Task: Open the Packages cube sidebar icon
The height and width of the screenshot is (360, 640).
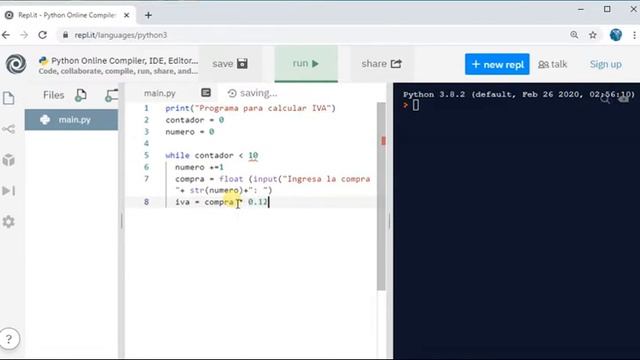Action: [9, 160]
